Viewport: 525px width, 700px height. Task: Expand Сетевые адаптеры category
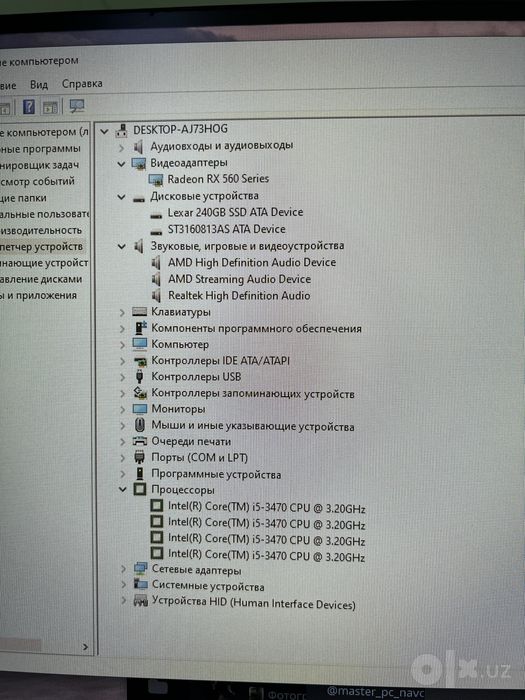click(123, 569)
